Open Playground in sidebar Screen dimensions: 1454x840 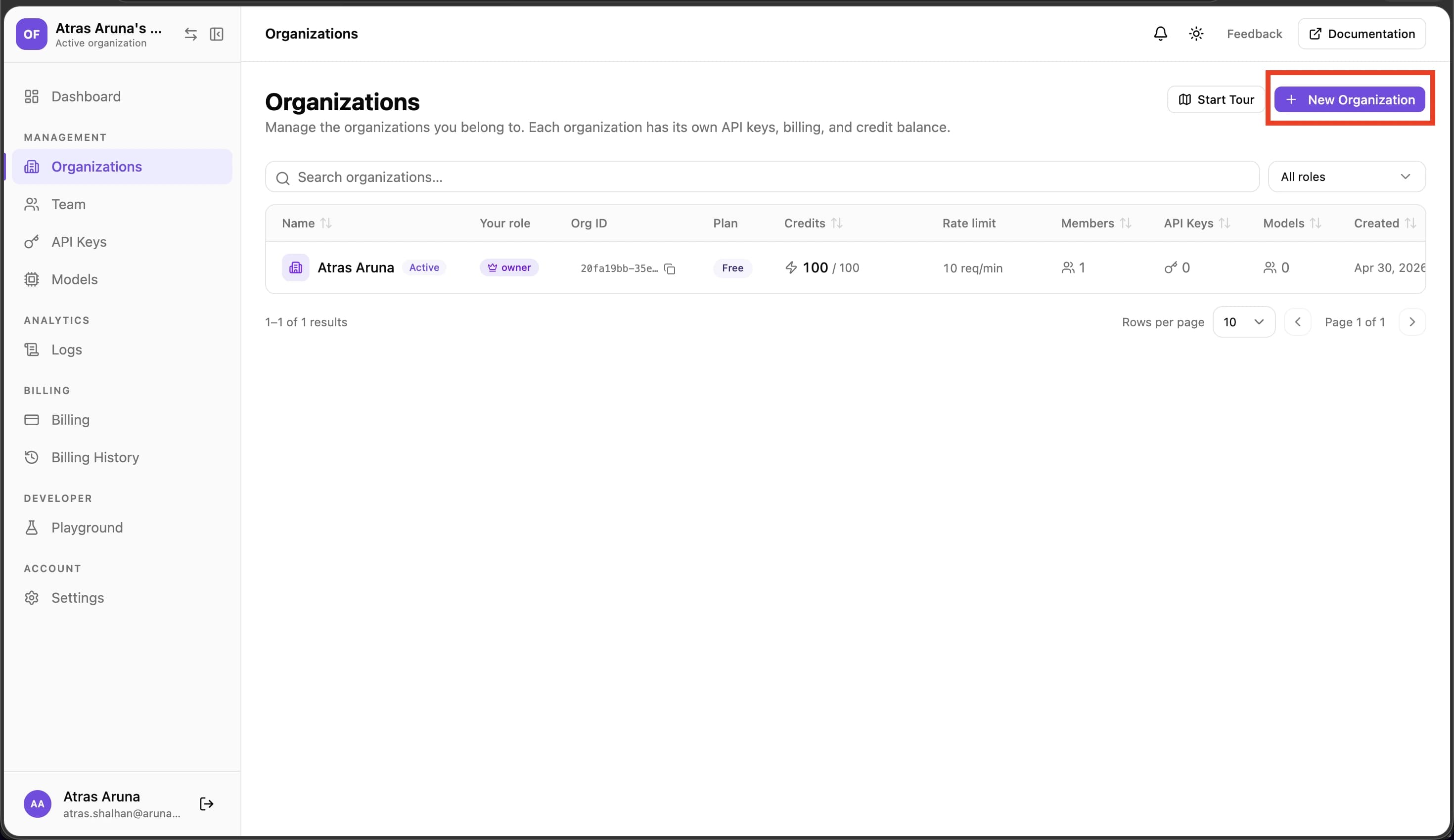[122, 528]
